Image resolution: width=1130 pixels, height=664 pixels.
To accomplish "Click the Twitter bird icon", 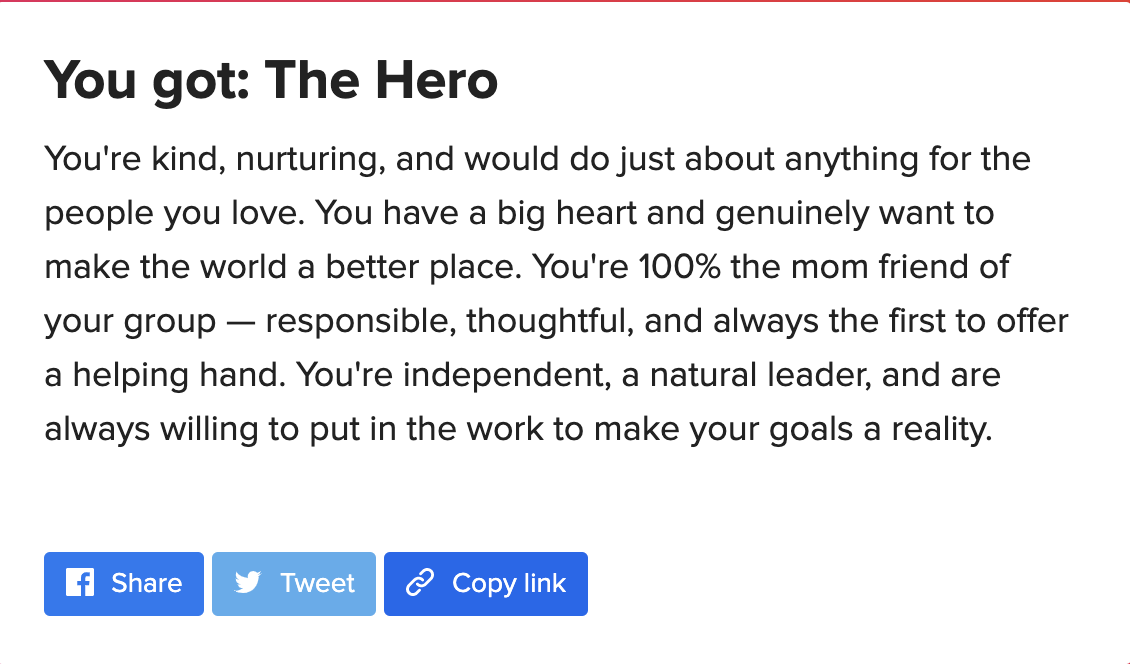I will pos(248,582).
